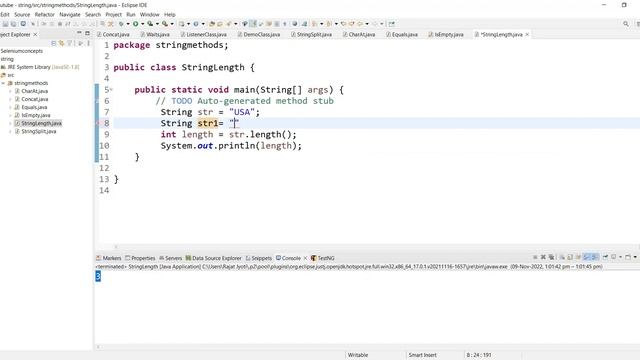Open the Search menu

(93, 14)
